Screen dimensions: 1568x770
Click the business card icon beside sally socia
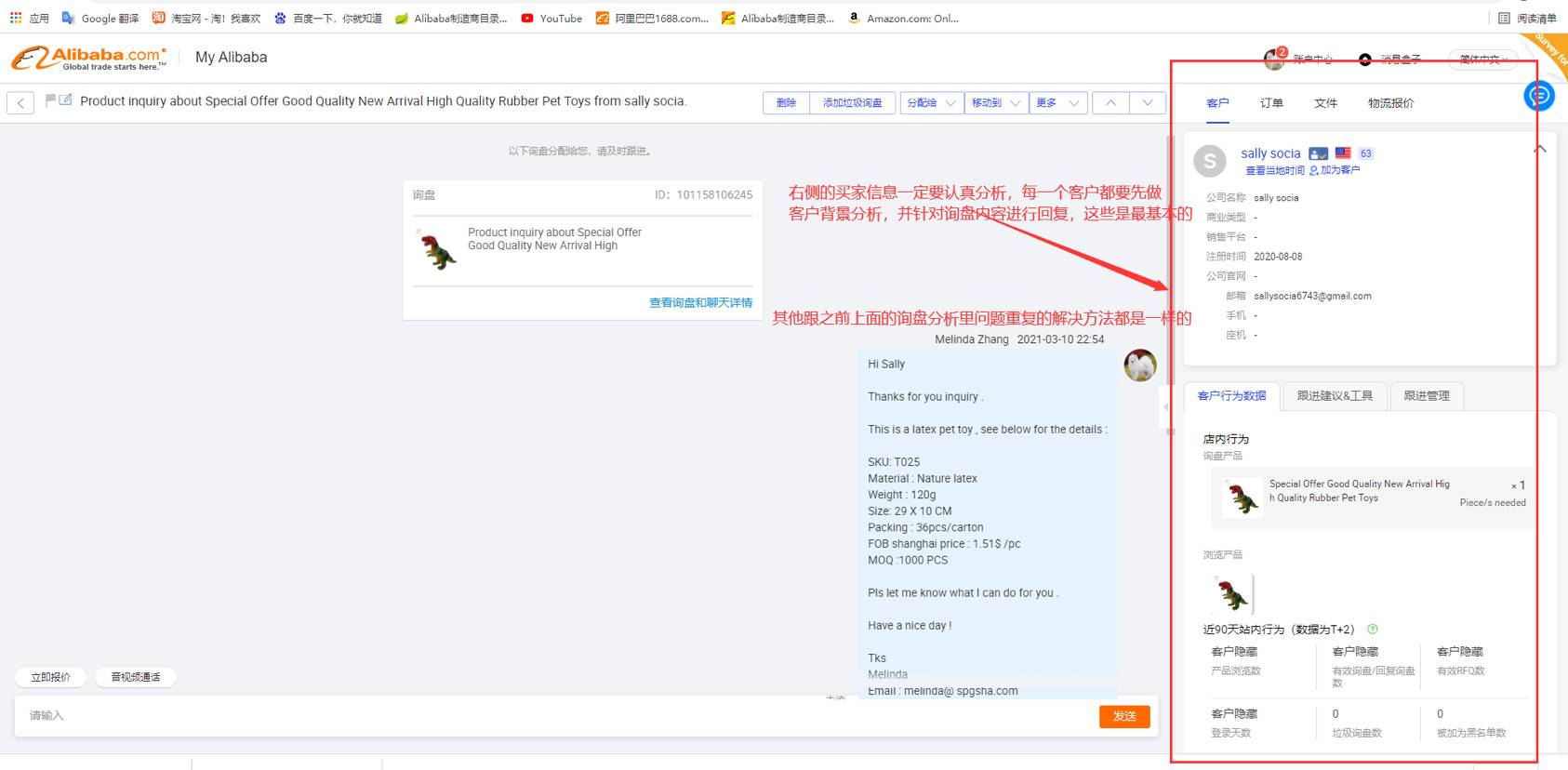tap(1318, 153)
